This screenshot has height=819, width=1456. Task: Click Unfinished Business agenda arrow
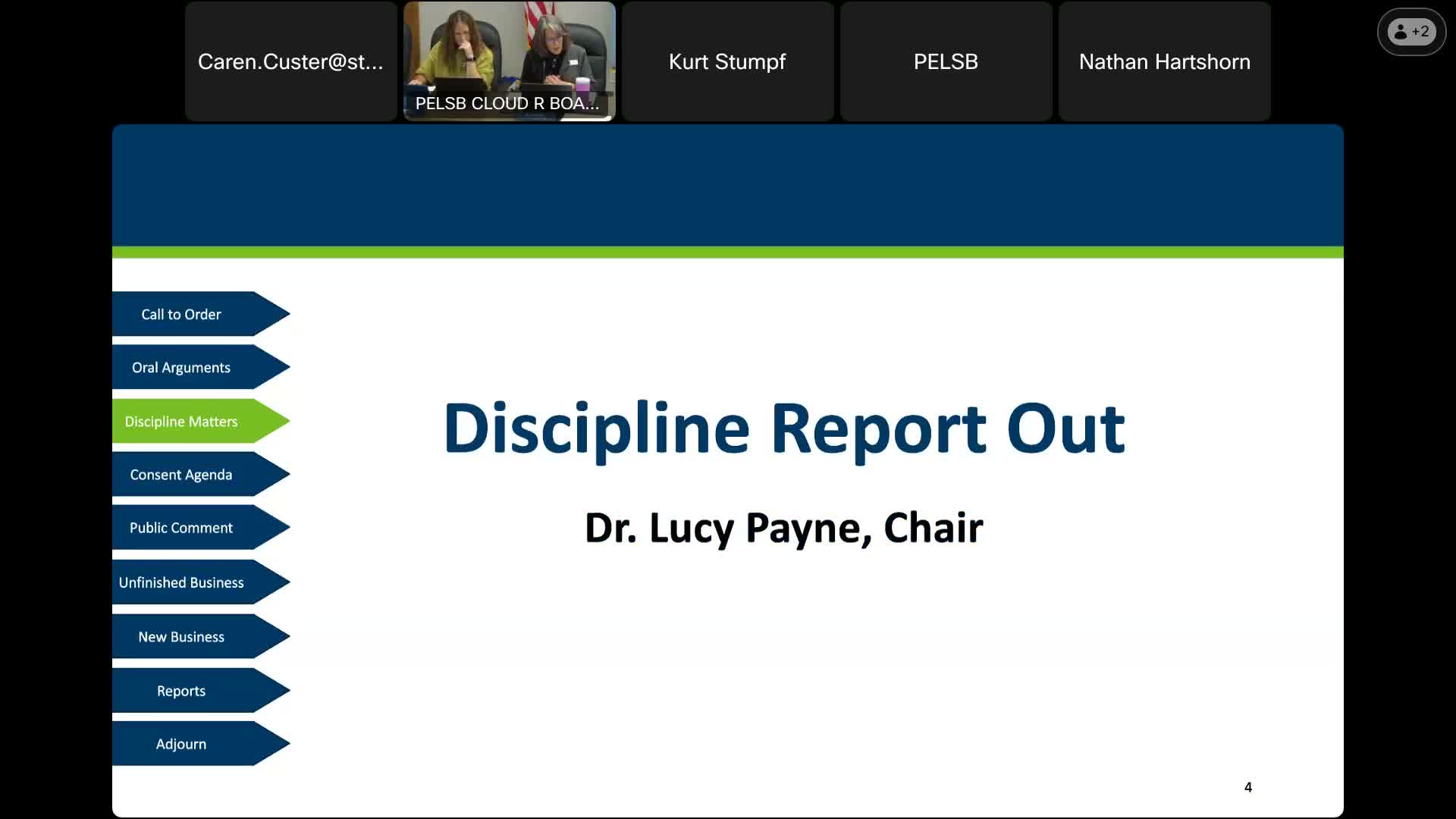182,582
